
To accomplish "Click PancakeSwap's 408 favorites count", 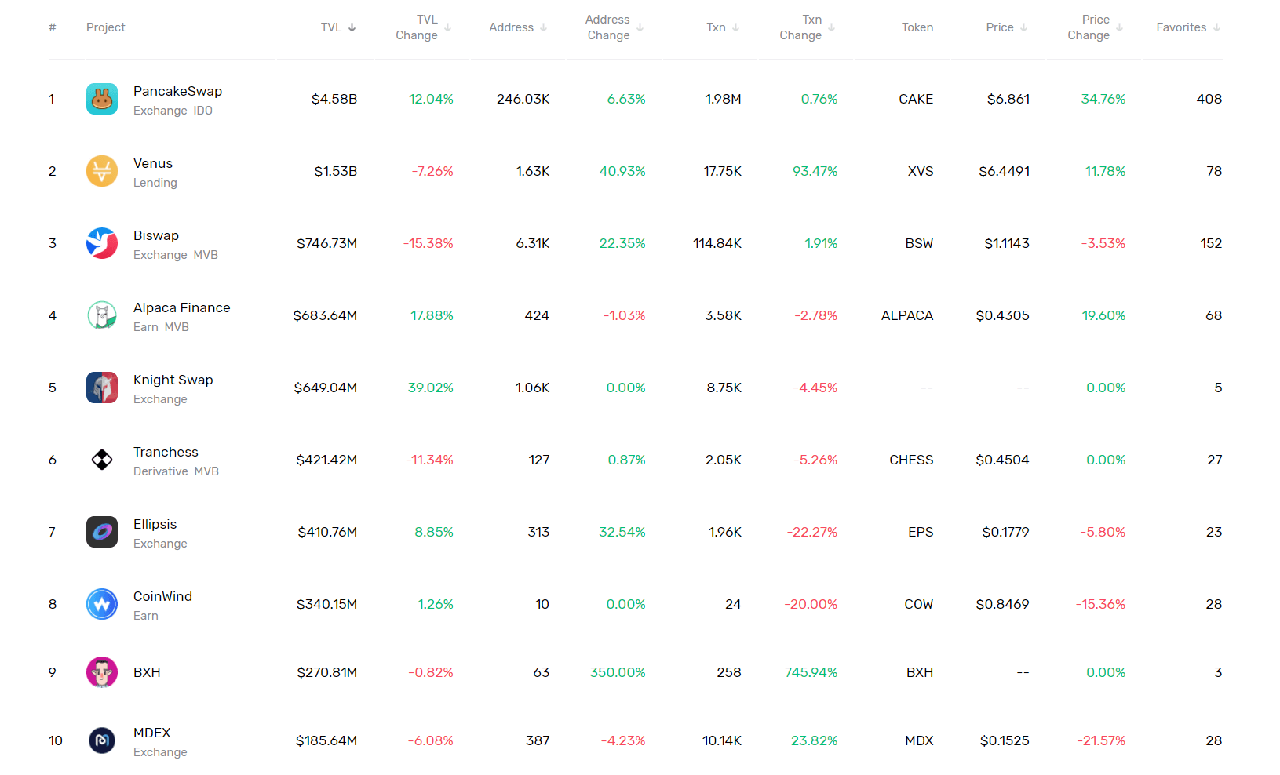I will [x=1209, y=99].
